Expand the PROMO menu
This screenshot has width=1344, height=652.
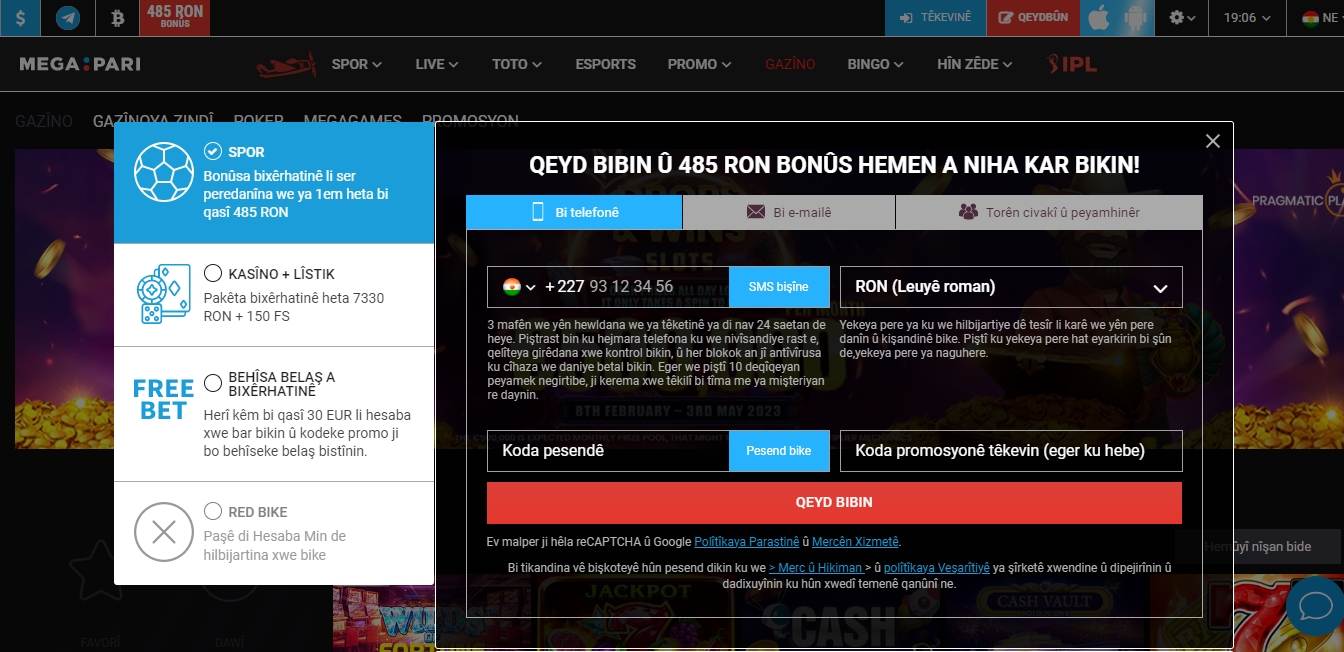(700, 64)
